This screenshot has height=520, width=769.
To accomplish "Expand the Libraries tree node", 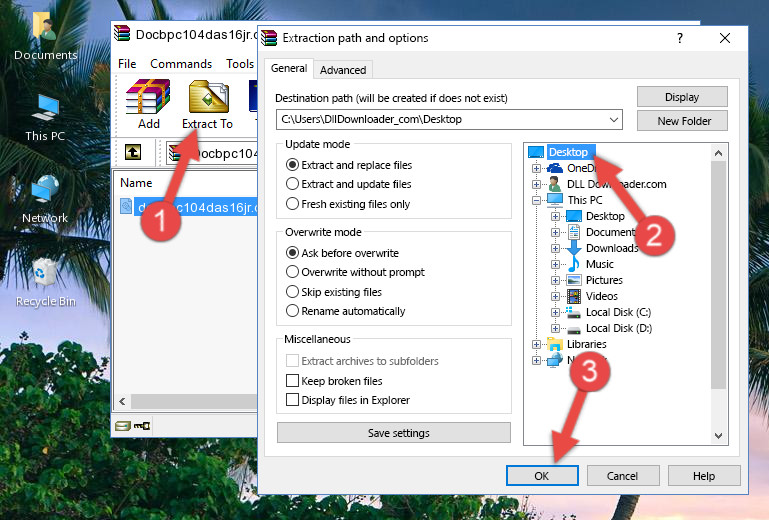I will [x=536, y=344].
